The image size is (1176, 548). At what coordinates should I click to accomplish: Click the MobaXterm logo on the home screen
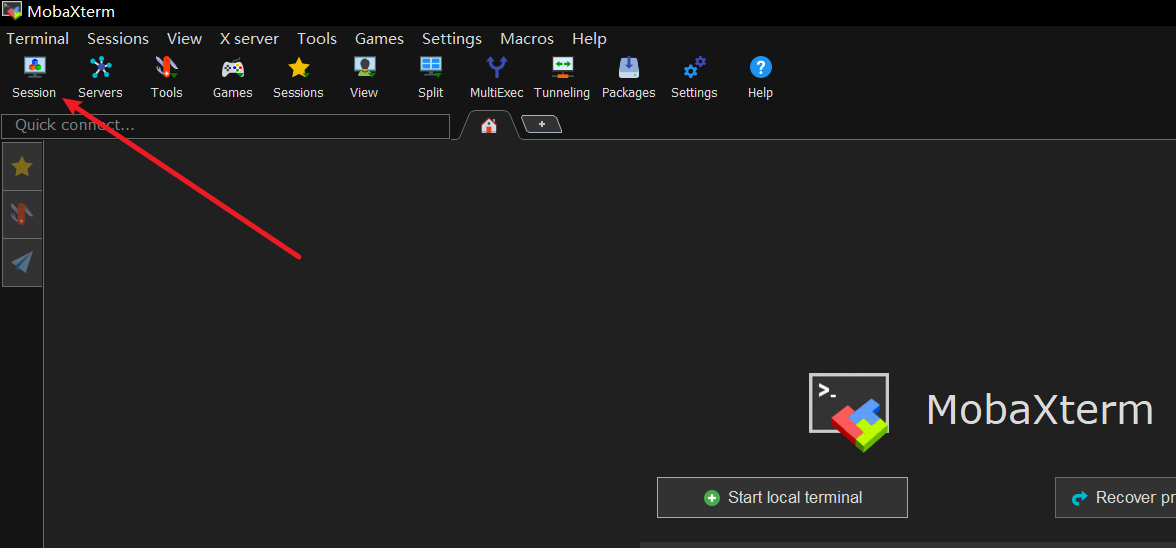click(849, 412)
